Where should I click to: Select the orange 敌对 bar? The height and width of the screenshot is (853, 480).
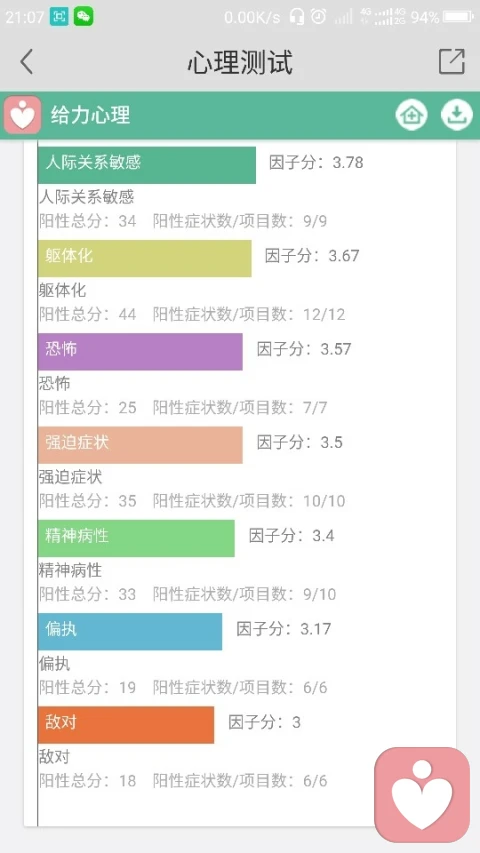point(126,725)
